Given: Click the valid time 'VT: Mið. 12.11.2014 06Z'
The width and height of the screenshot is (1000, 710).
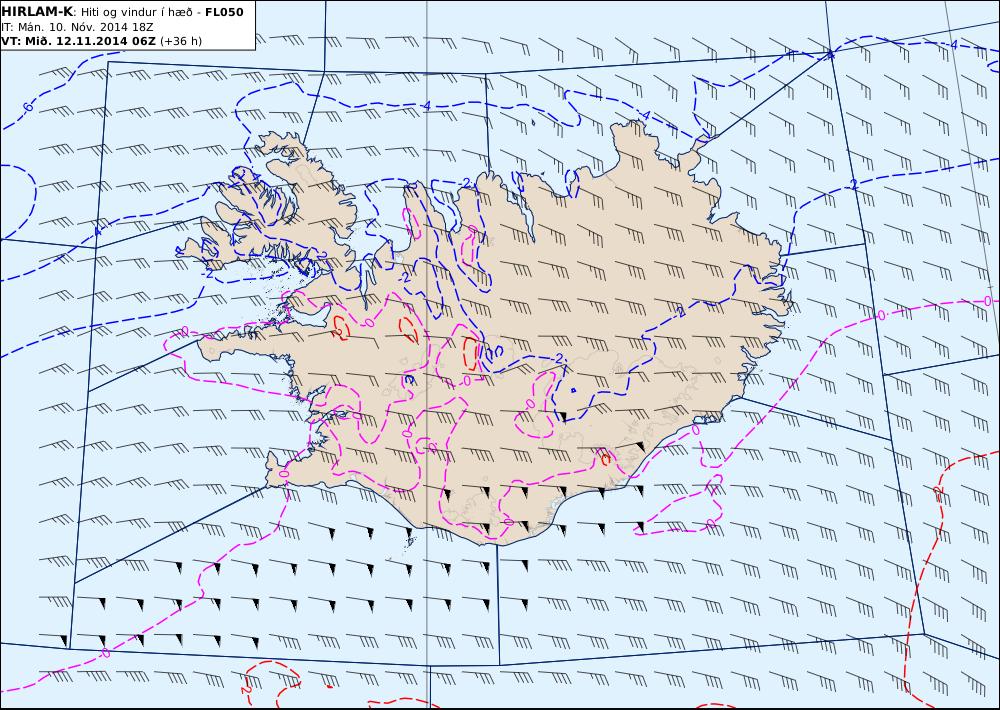Looking at the screenshot, I should tap(78, 41).
